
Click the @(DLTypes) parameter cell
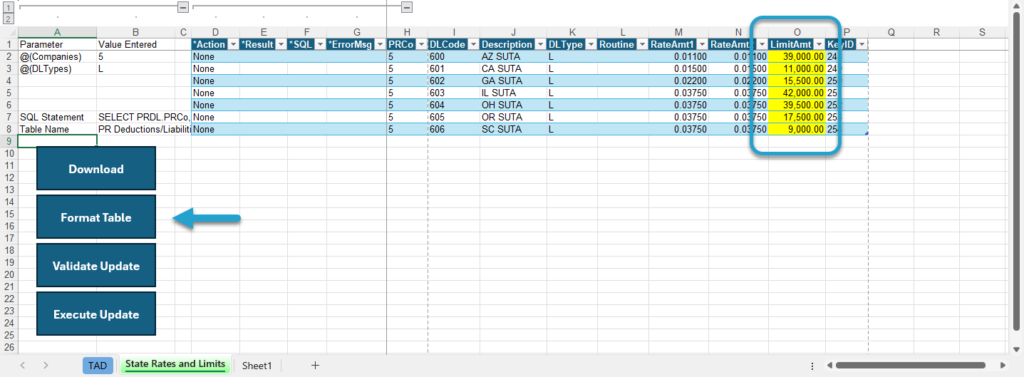point(57,69)
